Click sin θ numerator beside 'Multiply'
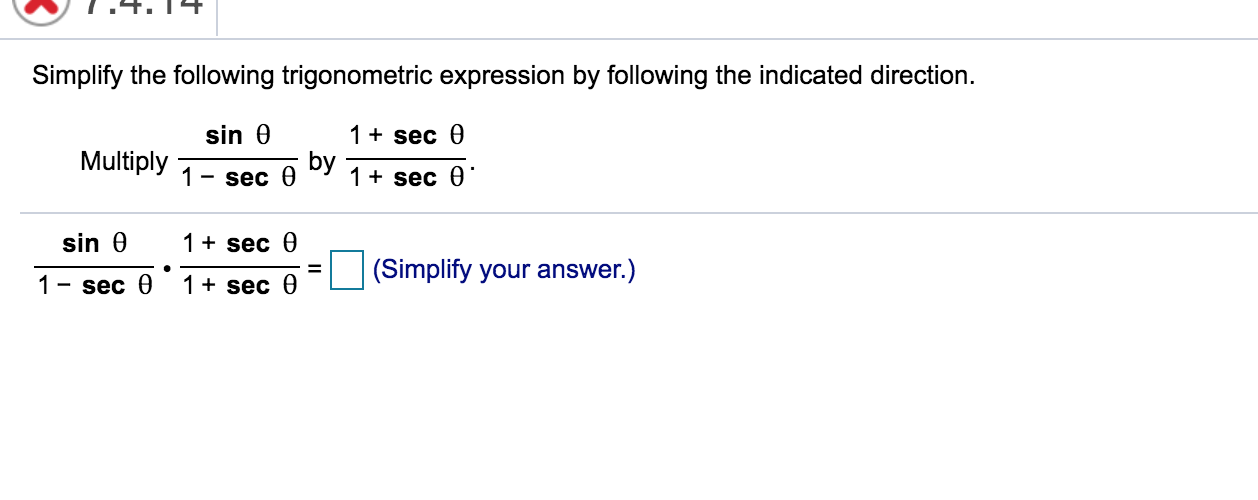This screenshot has width=1258, height=500. (238, 135)
